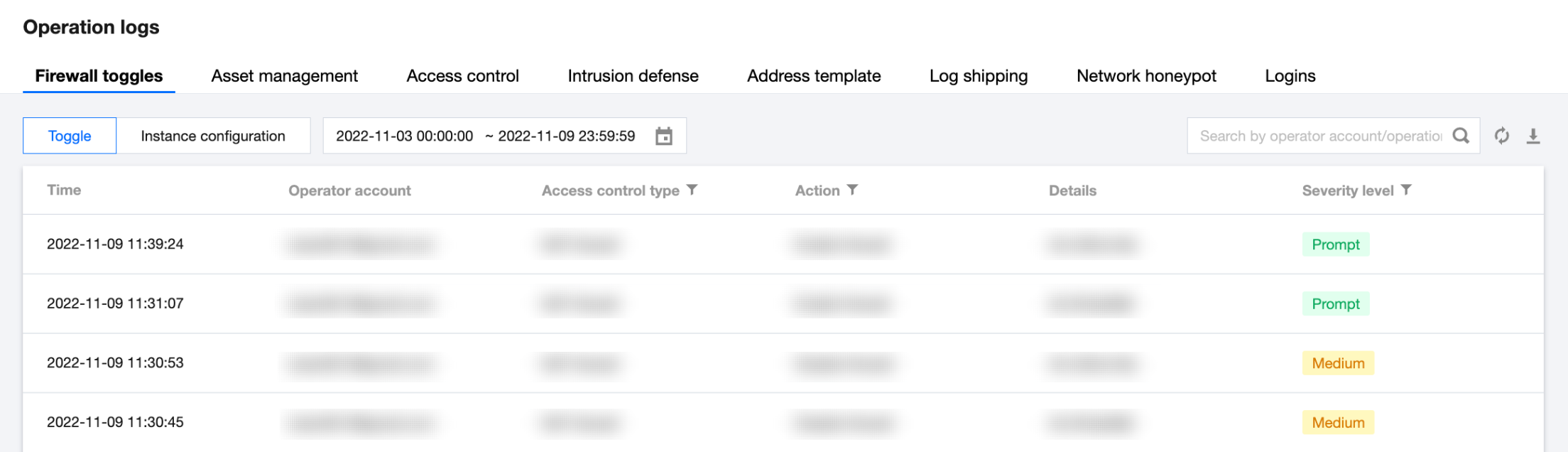
Task: Click the calendar icon in date range
Action: pos(663,136)
